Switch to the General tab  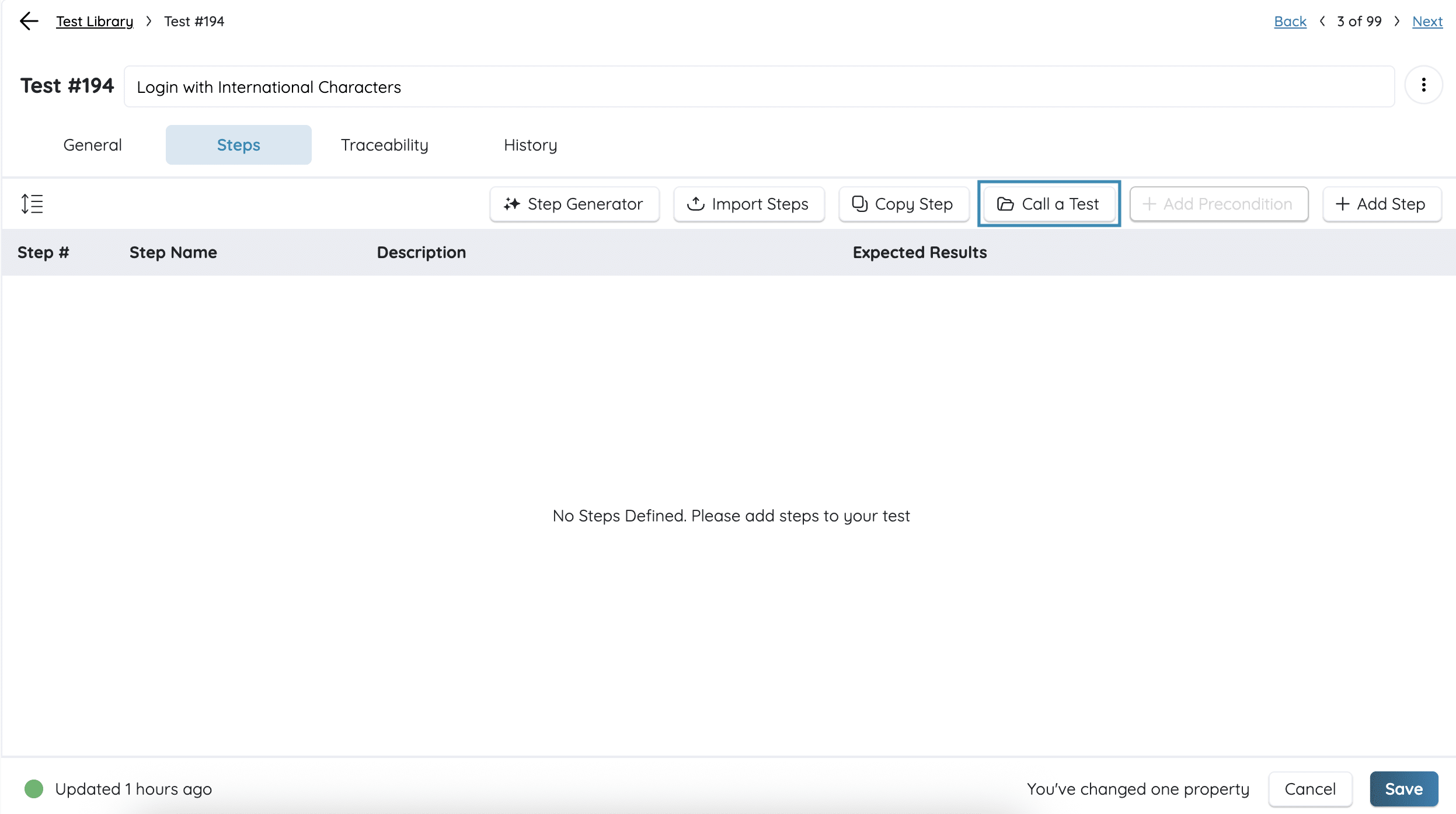[x=92, y=145]
